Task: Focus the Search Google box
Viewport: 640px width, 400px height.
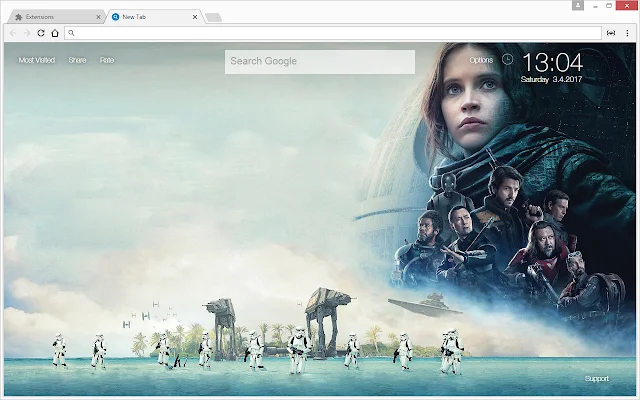Action: coord(320,62)
